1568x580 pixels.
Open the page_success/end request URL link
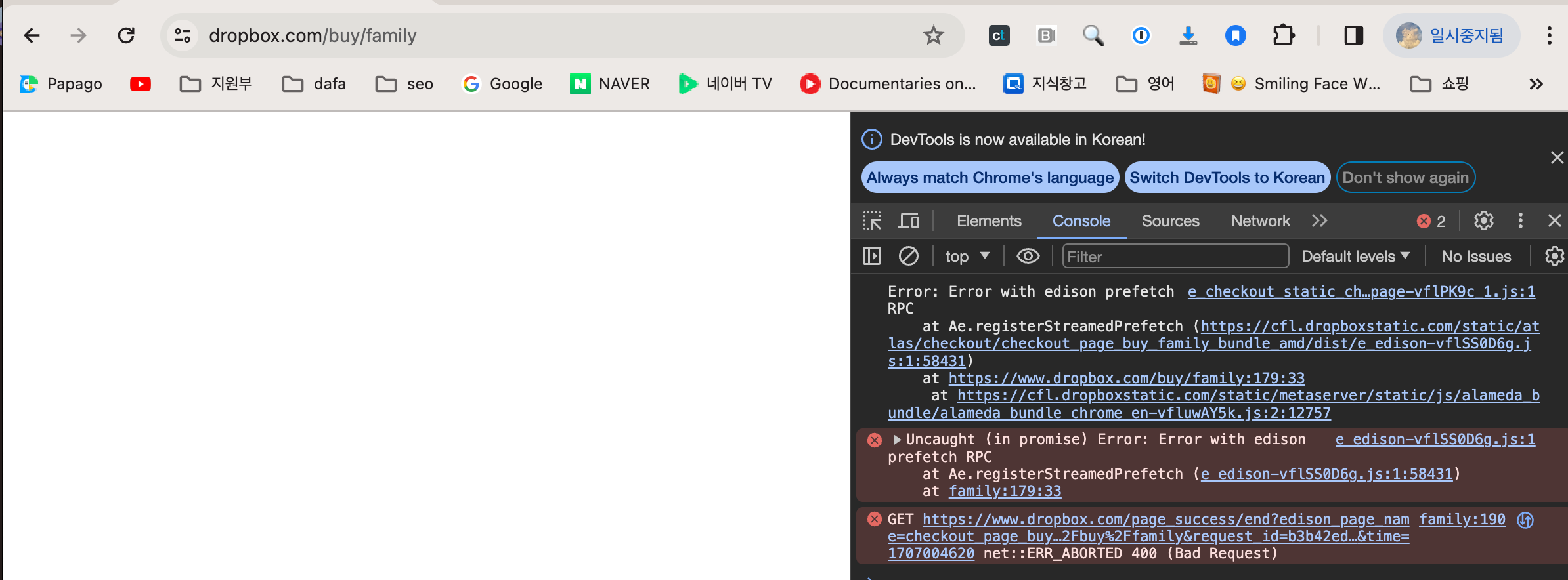click(1149, 537)
